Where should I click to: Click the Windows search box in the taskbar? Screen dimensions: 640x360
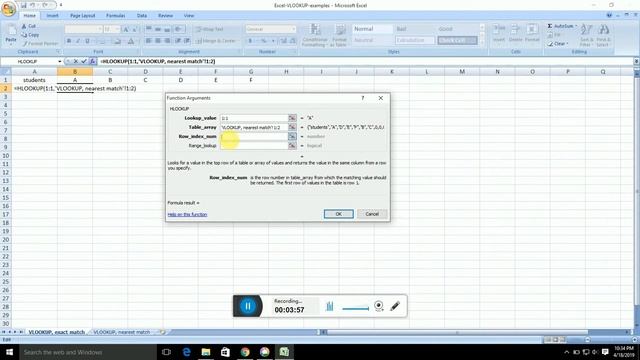tap(88, 352)
